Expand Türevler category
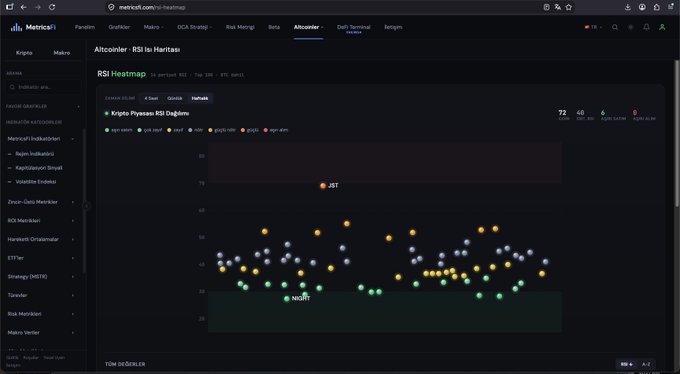Image resolution: width=680 pixels, height=374 pixels. [40, 295]
